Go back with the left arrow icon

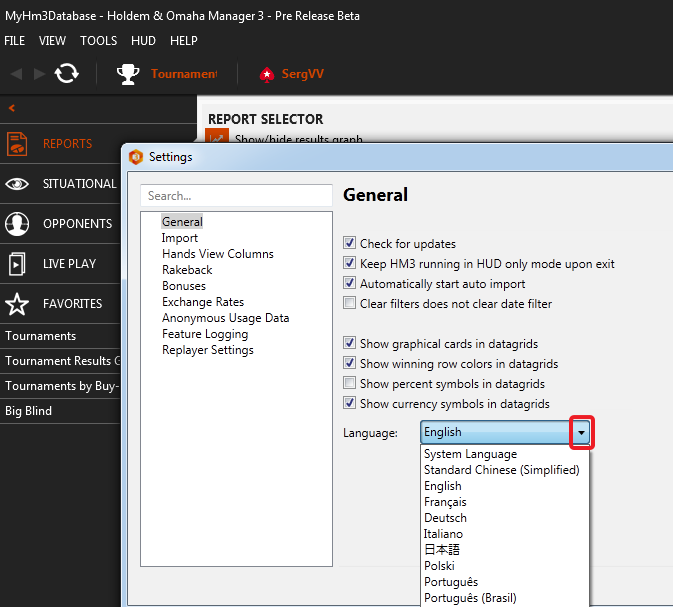click(17, 74)
